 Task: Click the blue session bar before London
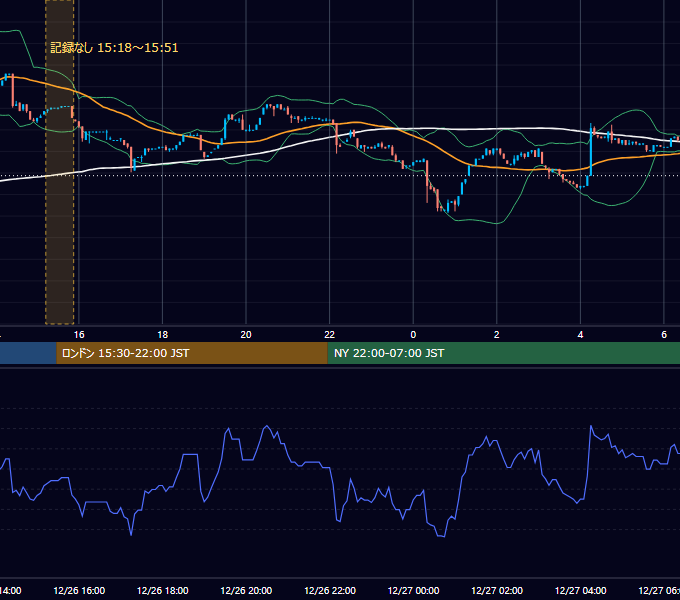28,353
